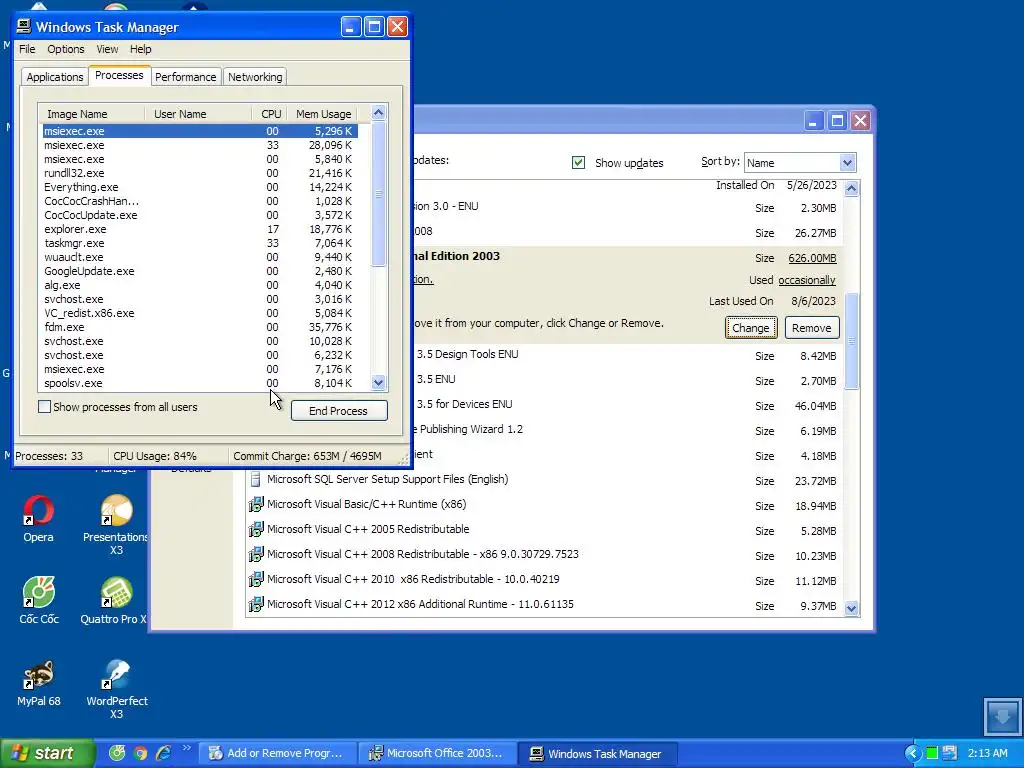Click the 626.00MB size link
This screenshot has height=768, width=1024.
tap(812, 258)
